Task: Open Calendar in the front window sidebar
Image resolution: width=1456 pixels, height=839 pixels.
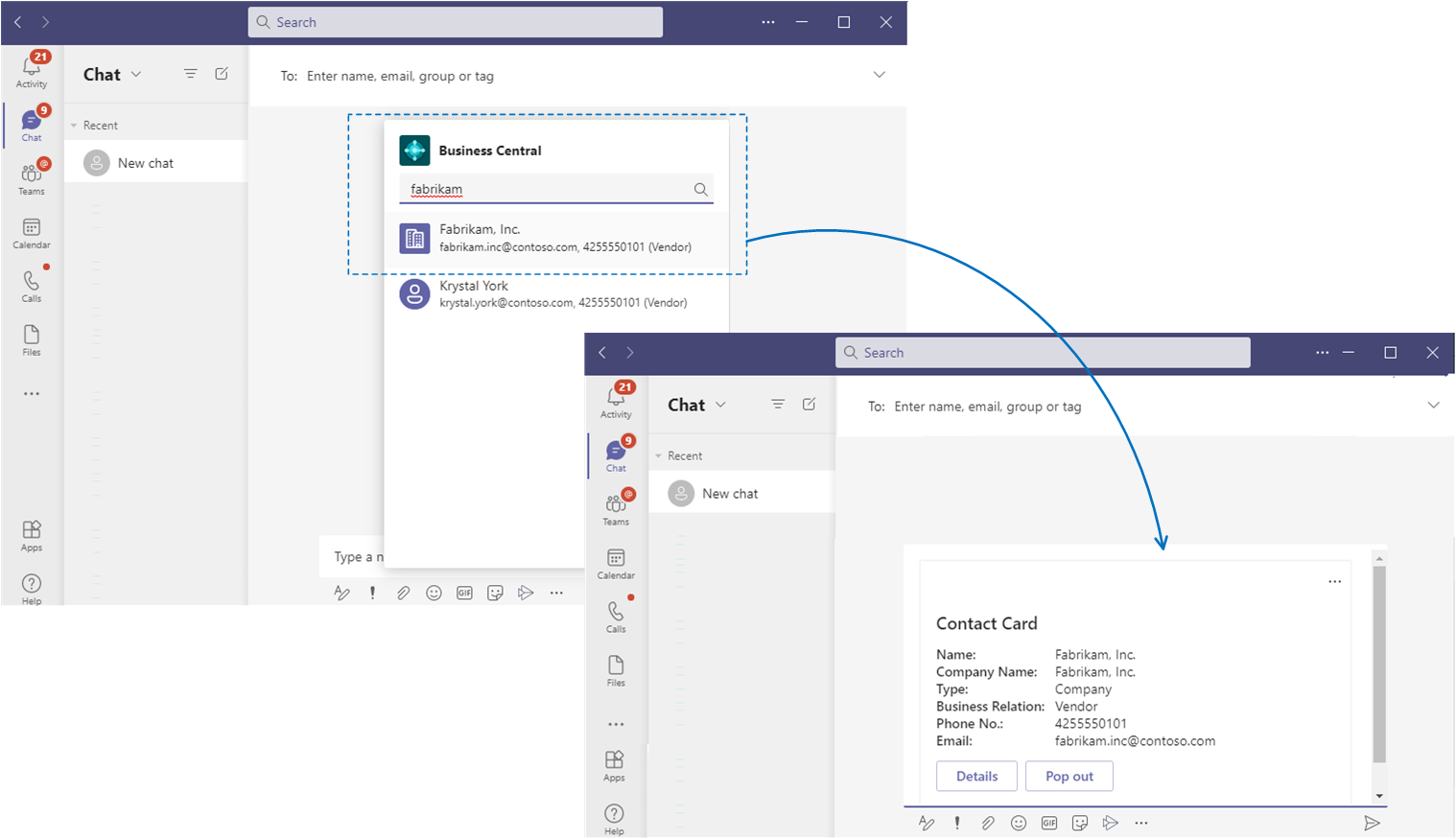Action: click(x=616, y=563)
